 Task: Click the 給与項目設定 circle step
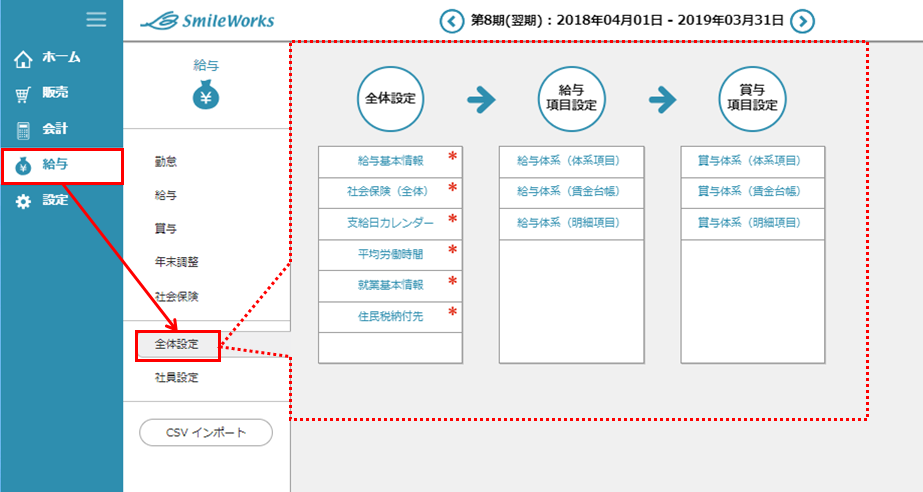pos(571,98)
